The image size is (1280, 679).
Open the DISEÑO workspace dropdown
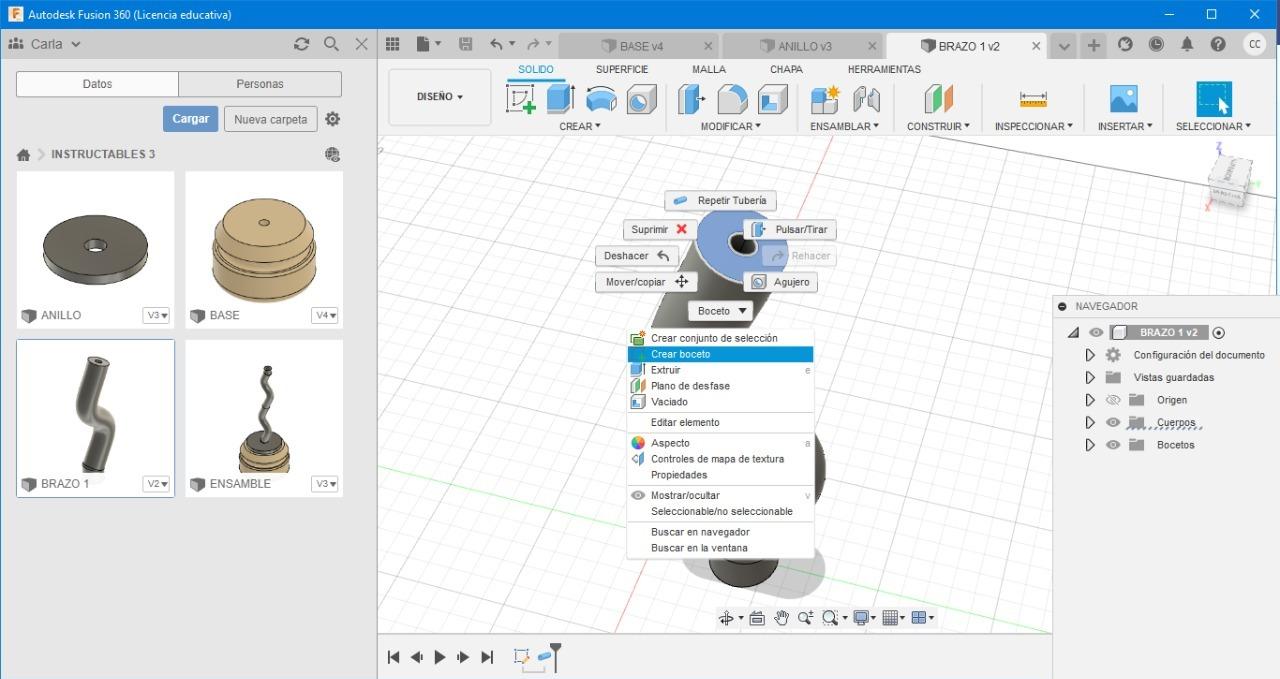pyautogui.click(x=440, y=97)
